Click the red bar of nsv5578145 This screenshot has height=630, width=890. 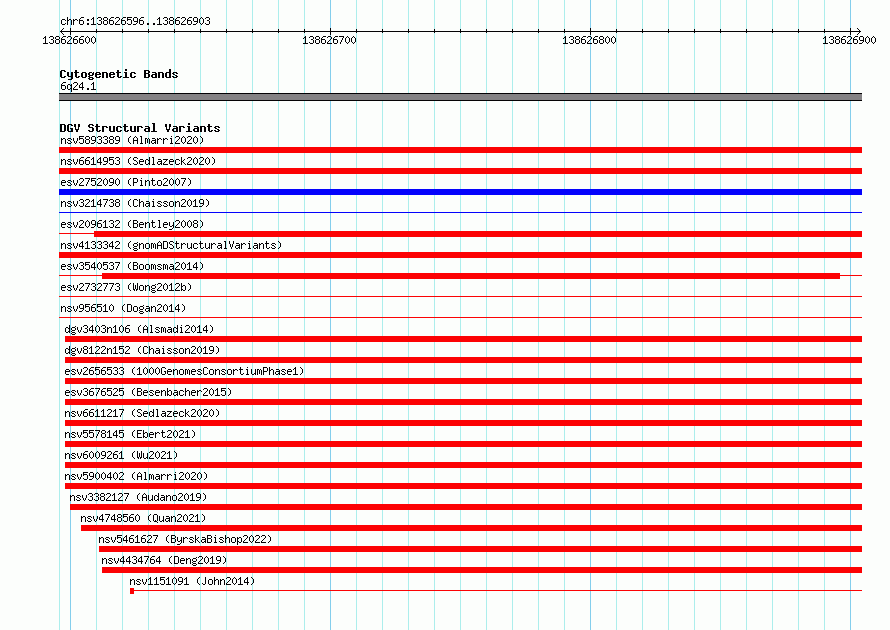click(x=463, y=444)
